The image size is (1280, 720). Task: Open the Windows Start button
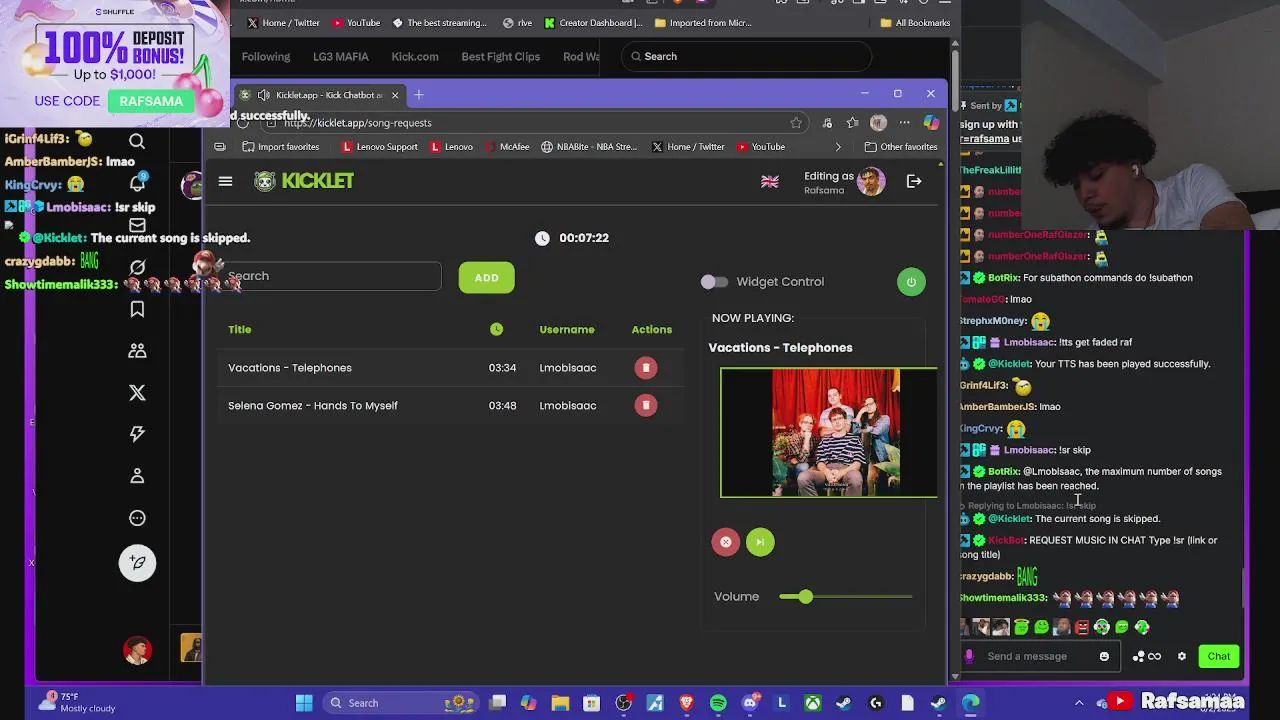click(x=304, y=703)
